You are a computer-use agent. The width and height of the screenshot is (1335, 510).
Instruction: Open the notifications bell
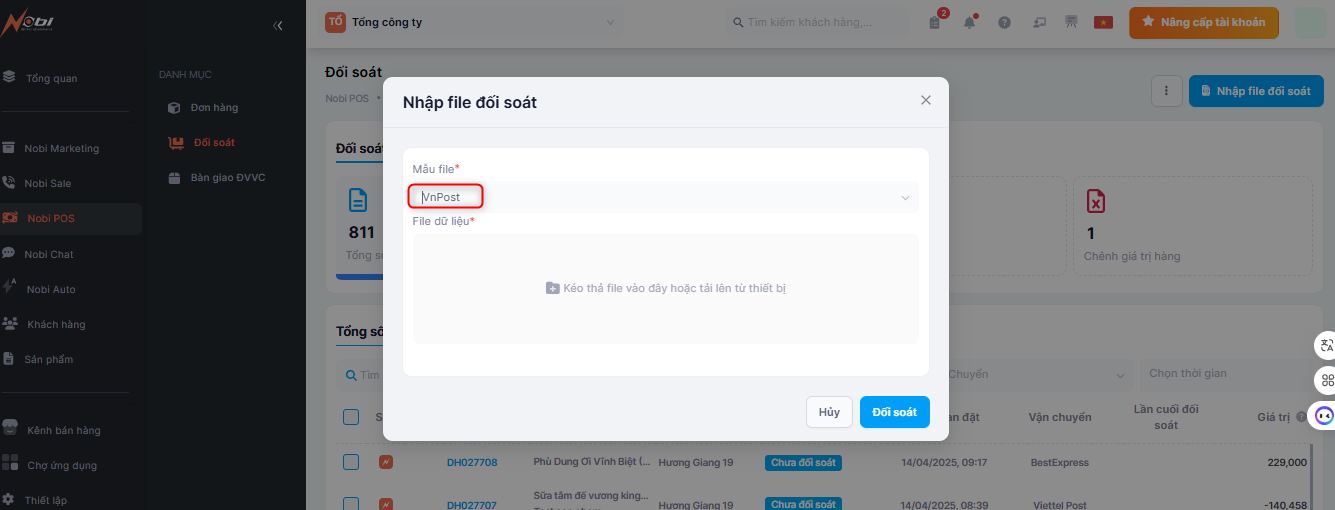coord(969,22)
